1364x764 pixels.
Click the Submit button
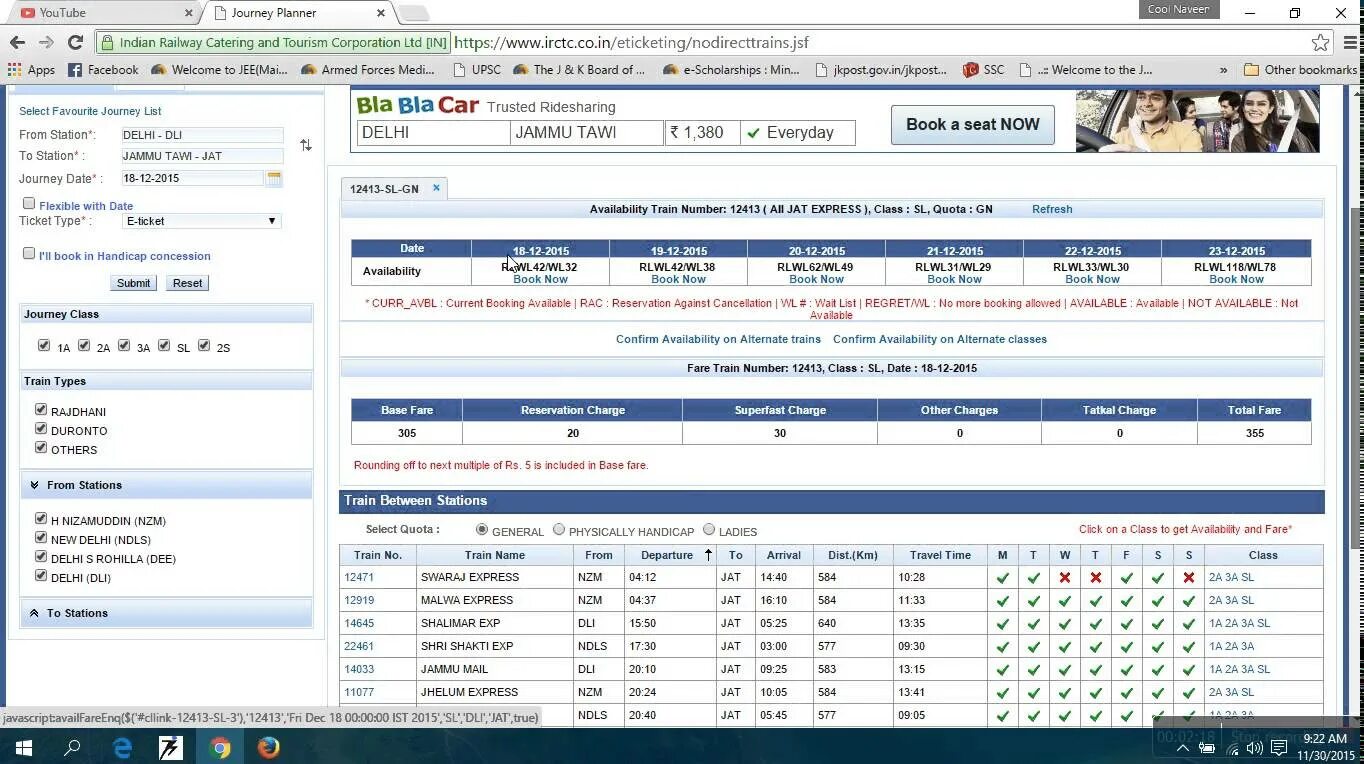133,283
